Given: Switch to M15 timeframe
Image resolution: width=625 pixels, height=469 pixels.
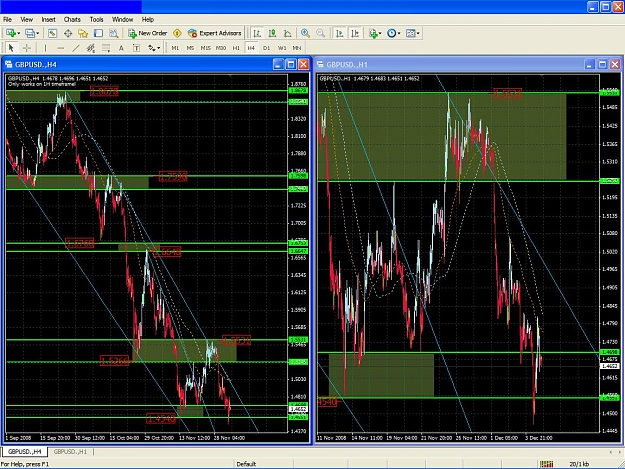Looking at the screenshot, I should click(205, 48).
